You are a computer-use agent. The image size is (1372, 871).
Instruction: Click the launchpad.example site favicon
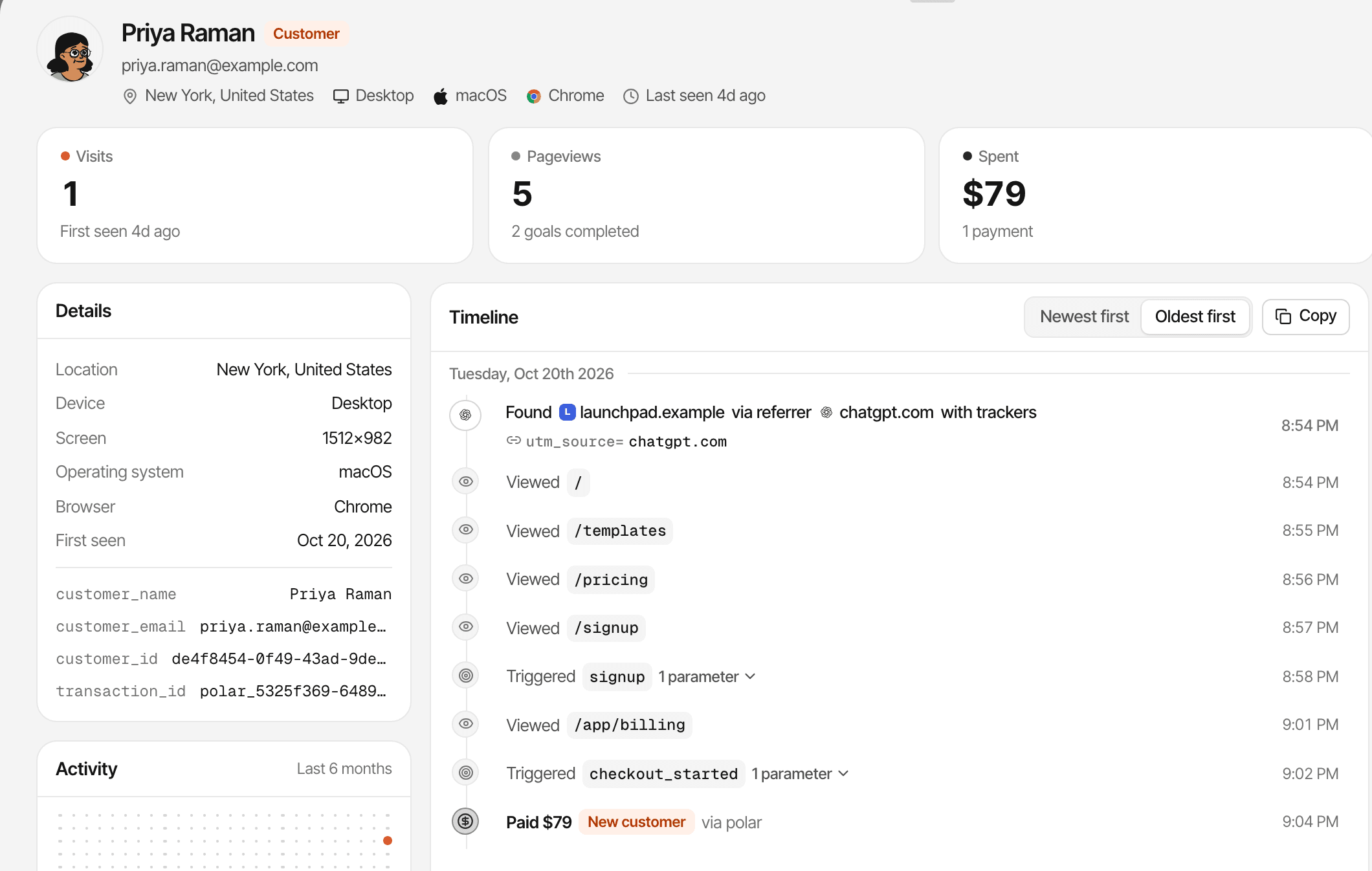click(567, 412)
